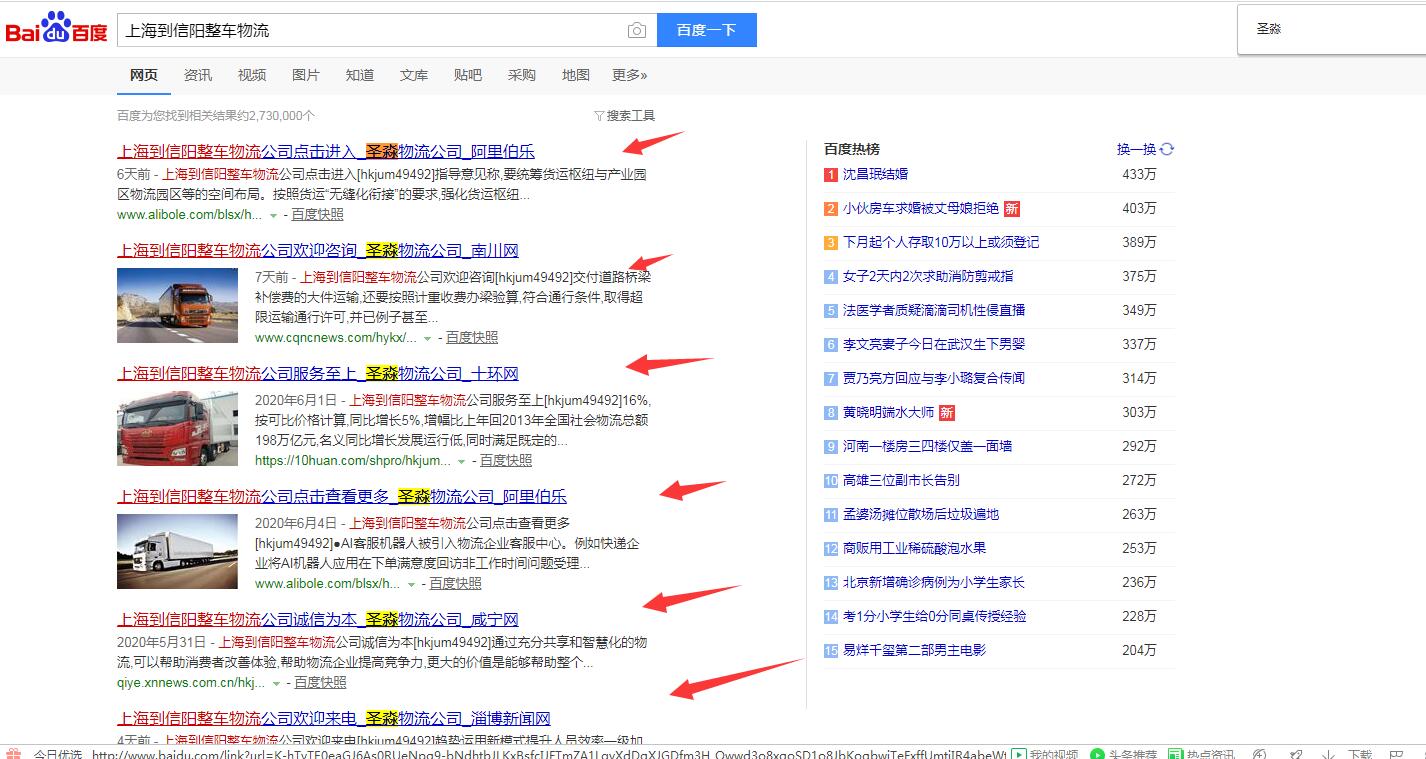
Task: Switch to the 视频 tab
Action: pyautogui.click(x=252, y=75)
